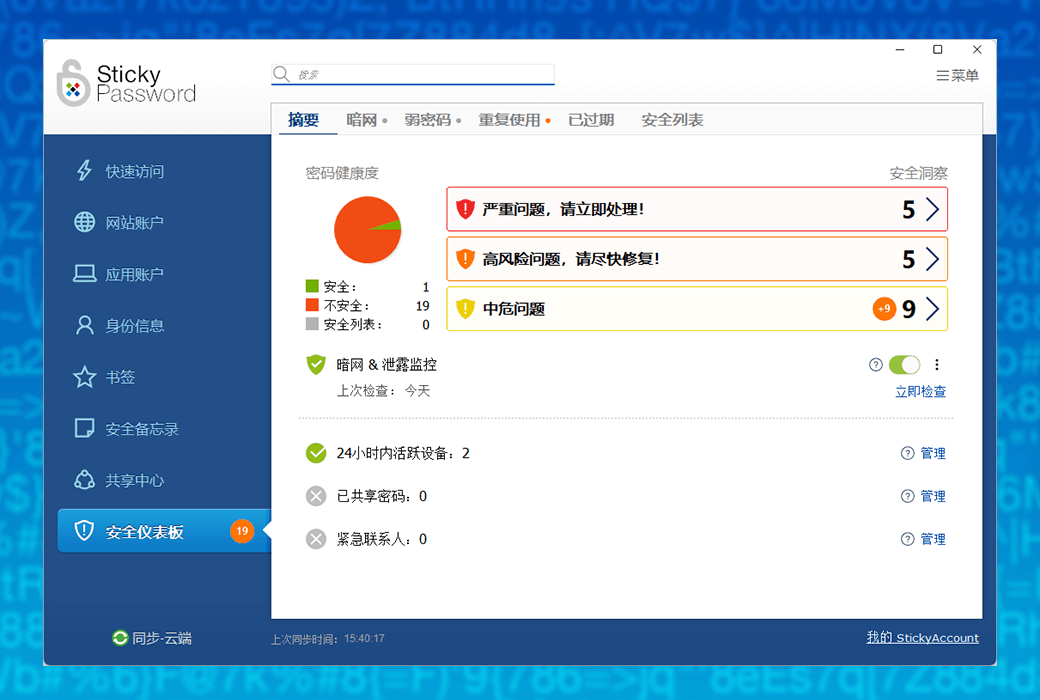This screenshot has width=1040, height=700.
Task: Click the search magnifier icon
Action: click(281, 74)
